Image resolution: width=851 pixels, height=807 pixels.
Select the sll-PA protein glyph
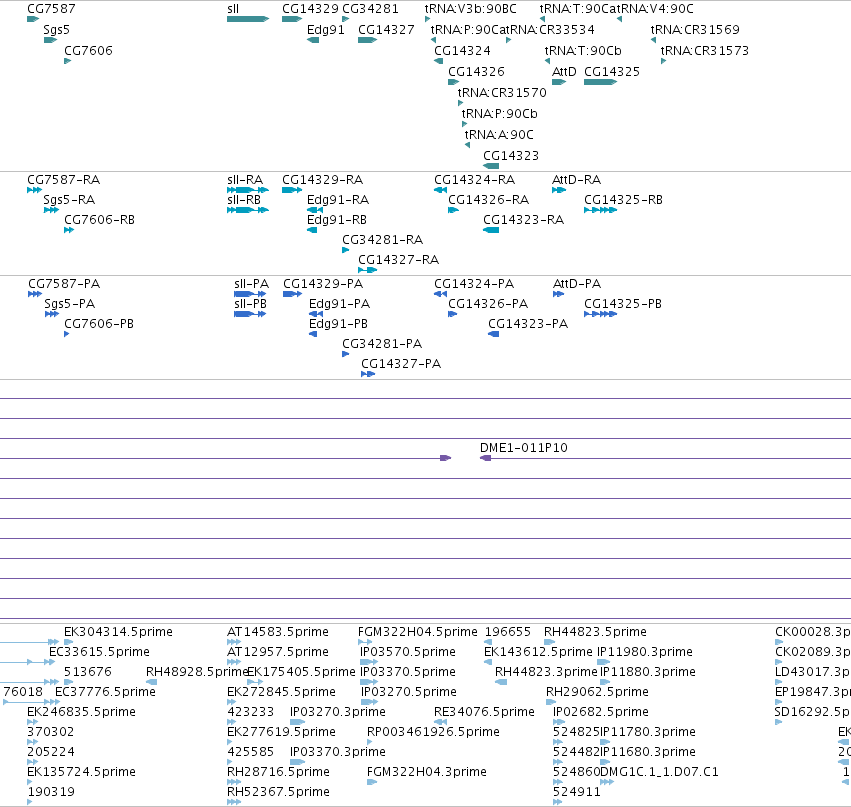pos(250,294)
